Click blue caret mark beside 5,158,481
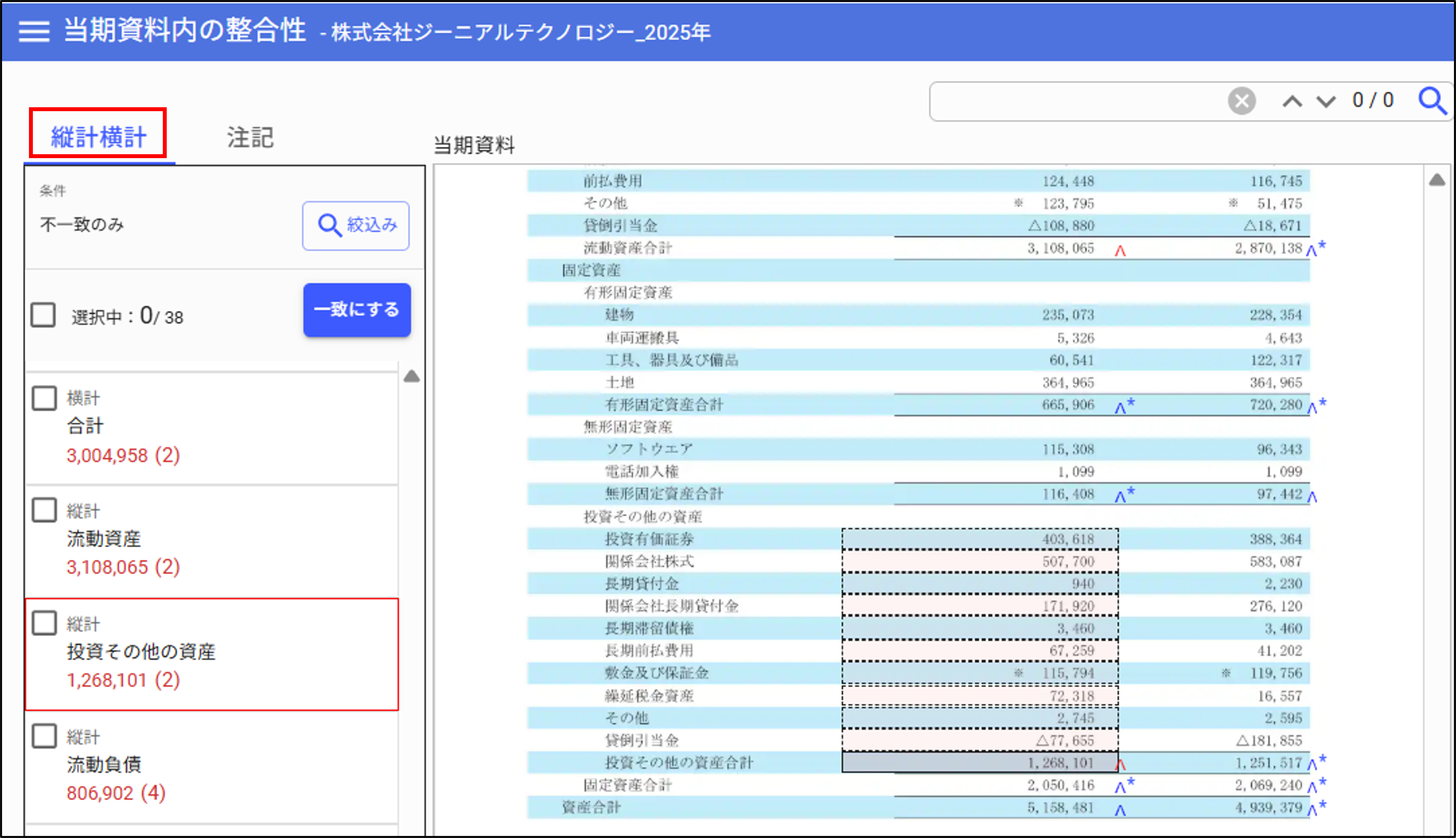Viewport: 1456px width, 838px height. (1120, 810)
